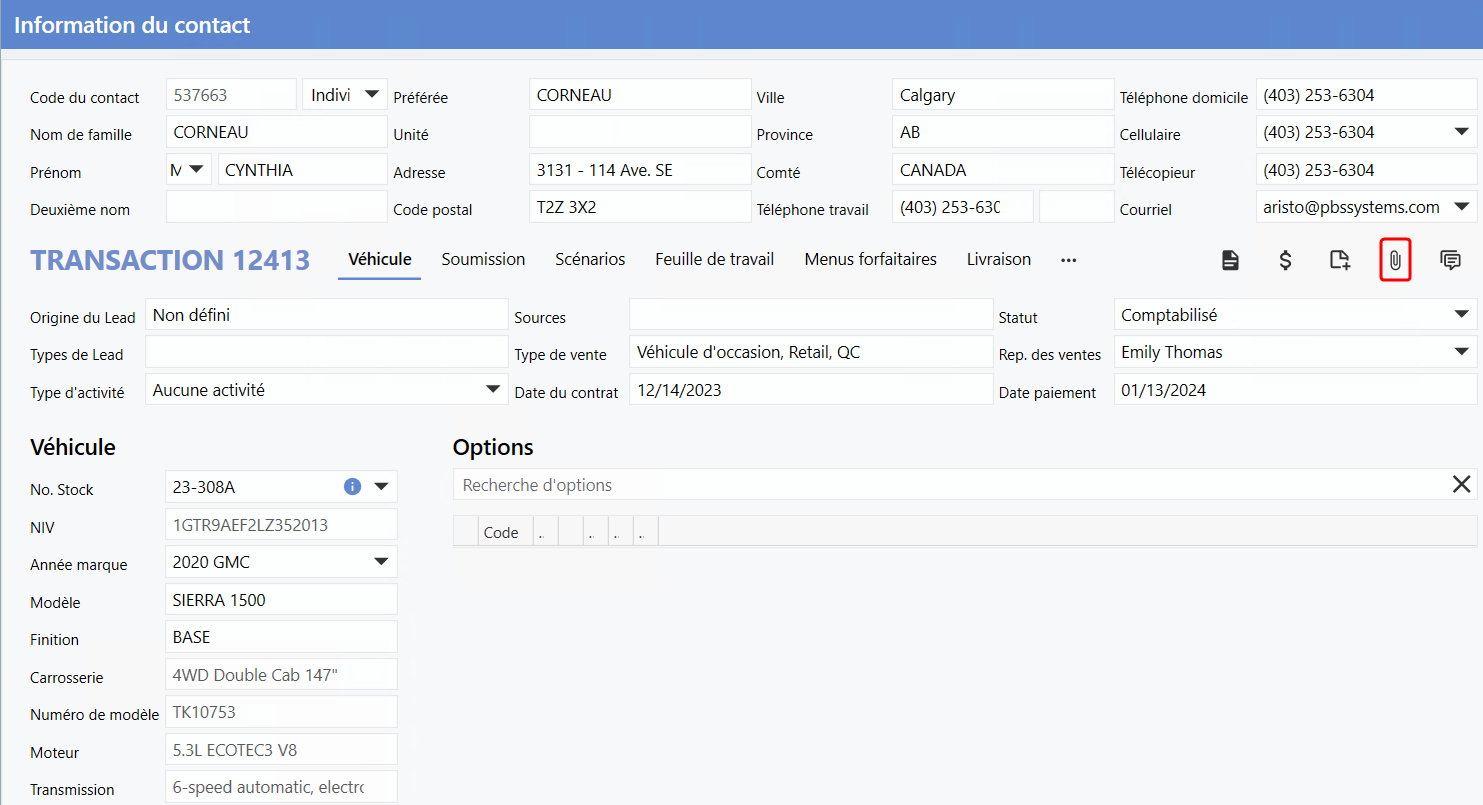Click the dollar sign payment icon
1483x805 pixels.
[x=1286, y=260]
